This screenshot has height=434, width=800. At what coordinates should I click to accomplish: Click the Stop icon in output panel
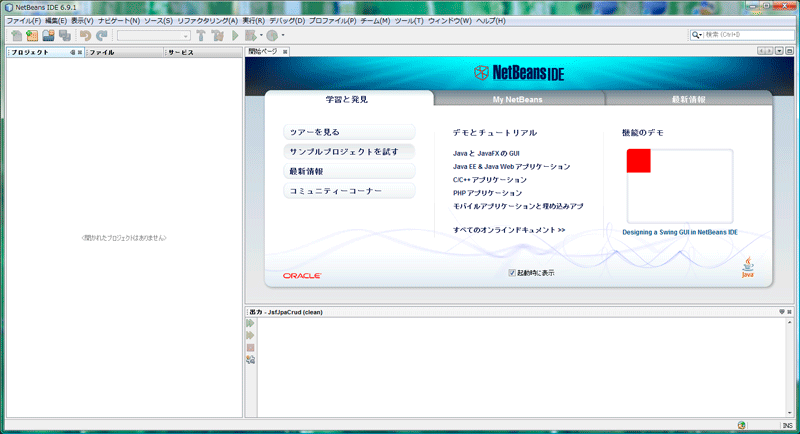click(251, 348)
